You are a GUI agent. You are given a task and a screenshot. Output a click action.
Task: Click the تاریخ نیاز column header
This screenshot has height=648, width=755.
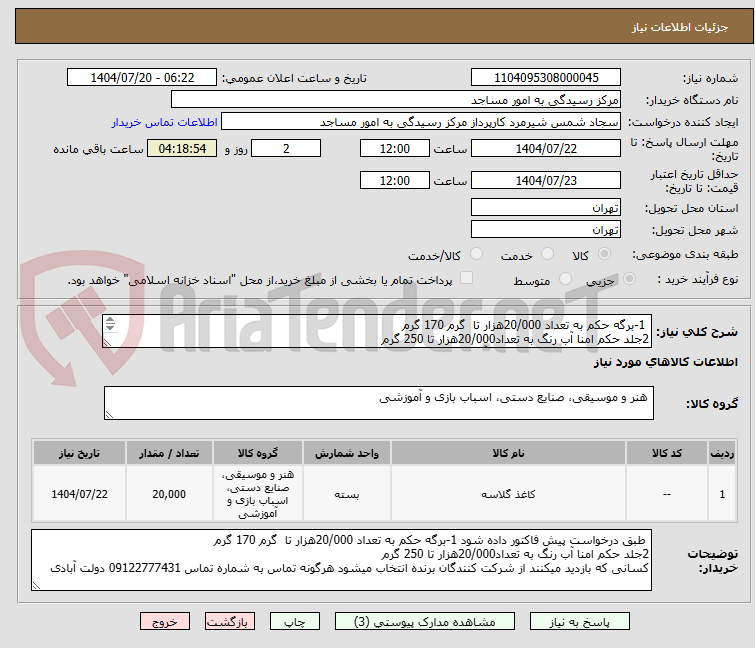click(79, 453)
